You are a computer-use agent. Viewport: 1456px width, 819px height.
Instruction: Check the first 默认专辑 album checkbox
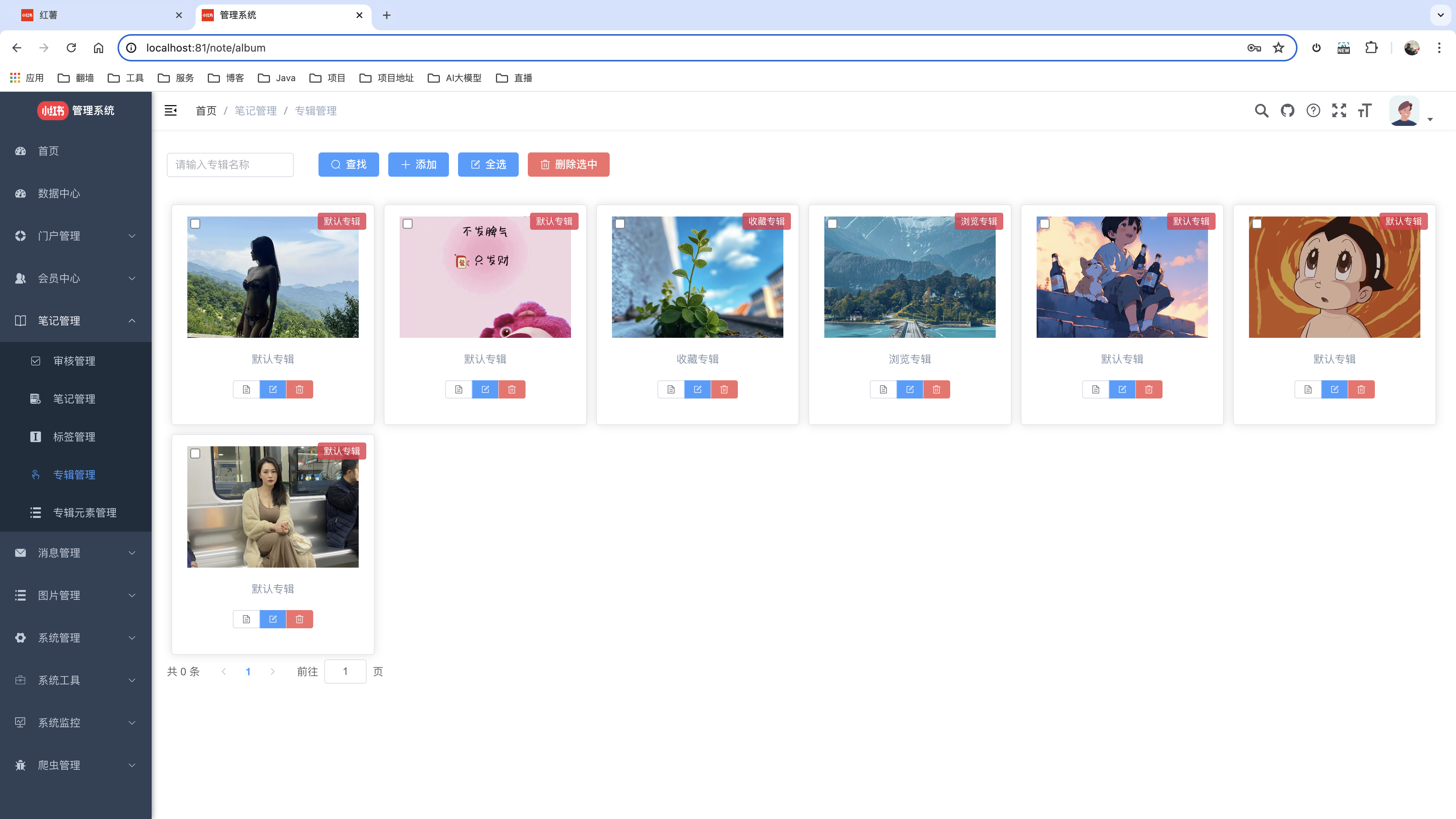(x=196, y=224)
